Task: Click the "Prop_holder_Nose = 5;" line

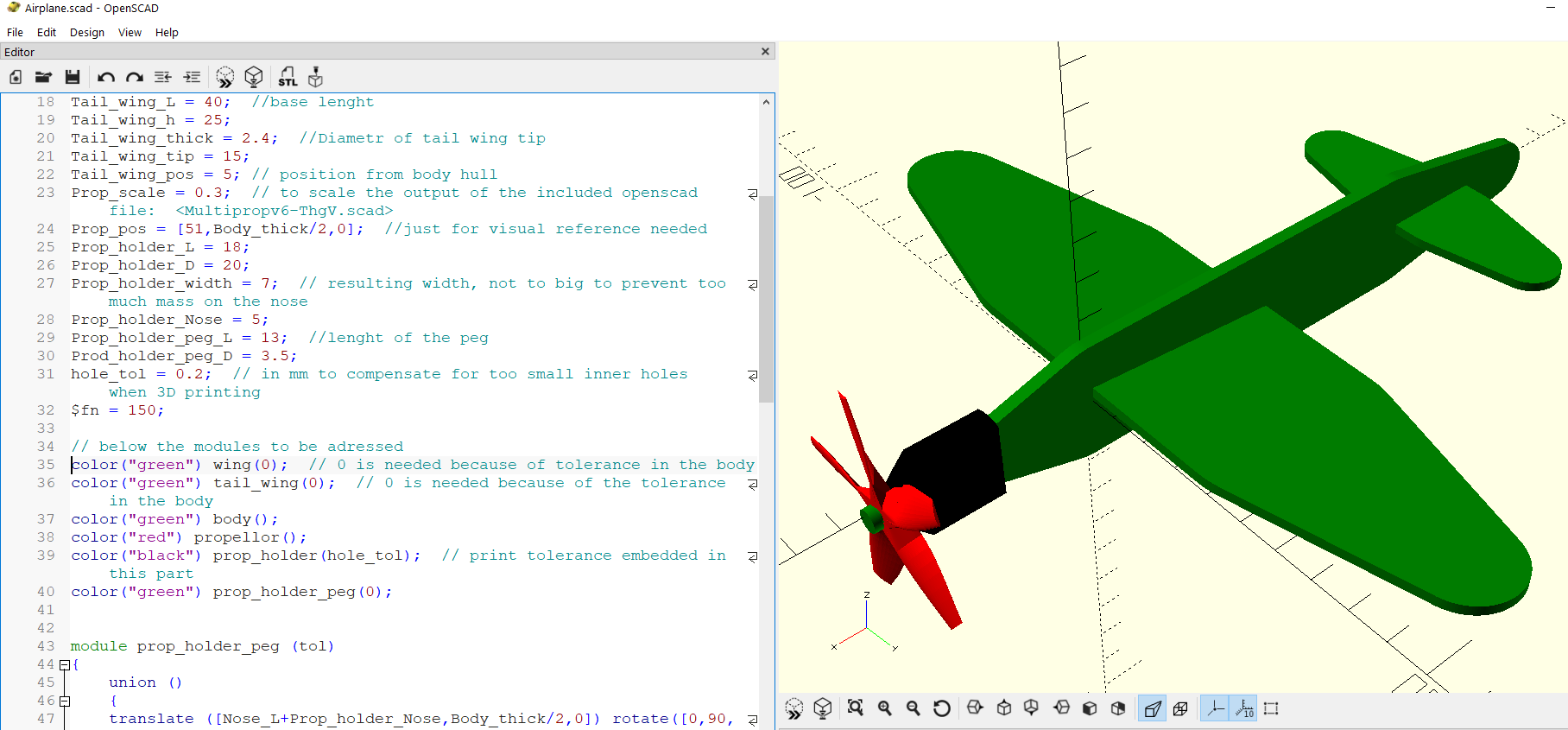Action: (x=169, y=320)
